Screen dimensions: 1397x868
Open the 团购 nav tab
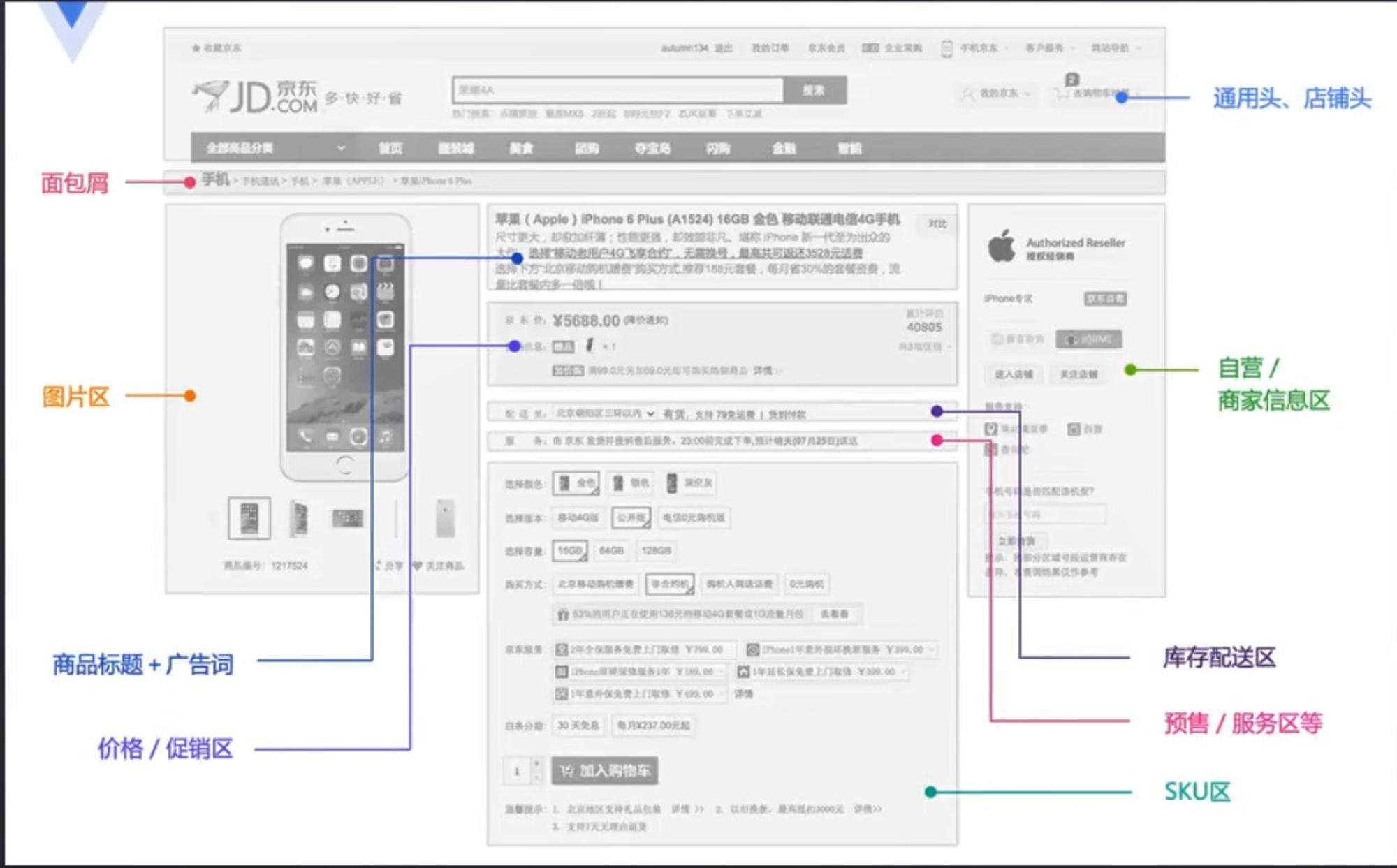pyautogui.click(x=587, y=148)
